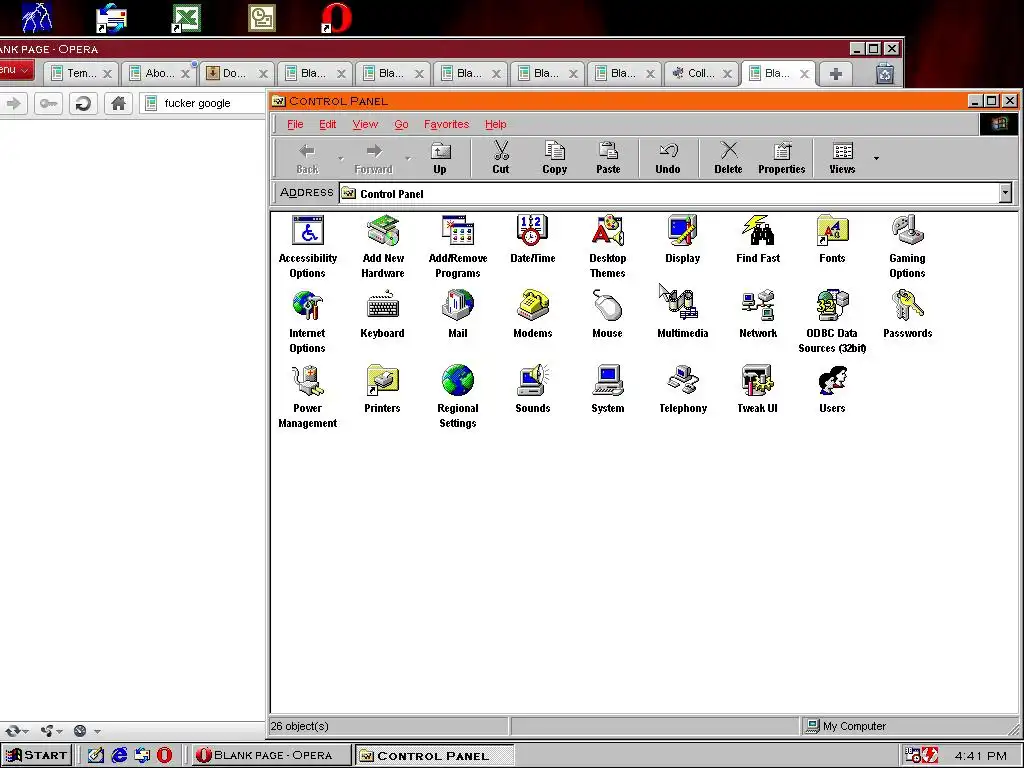The image size is (1024, 768).
Task: Launch Internet Explorer from Quick Launch
Action: [x=119, y=755]
